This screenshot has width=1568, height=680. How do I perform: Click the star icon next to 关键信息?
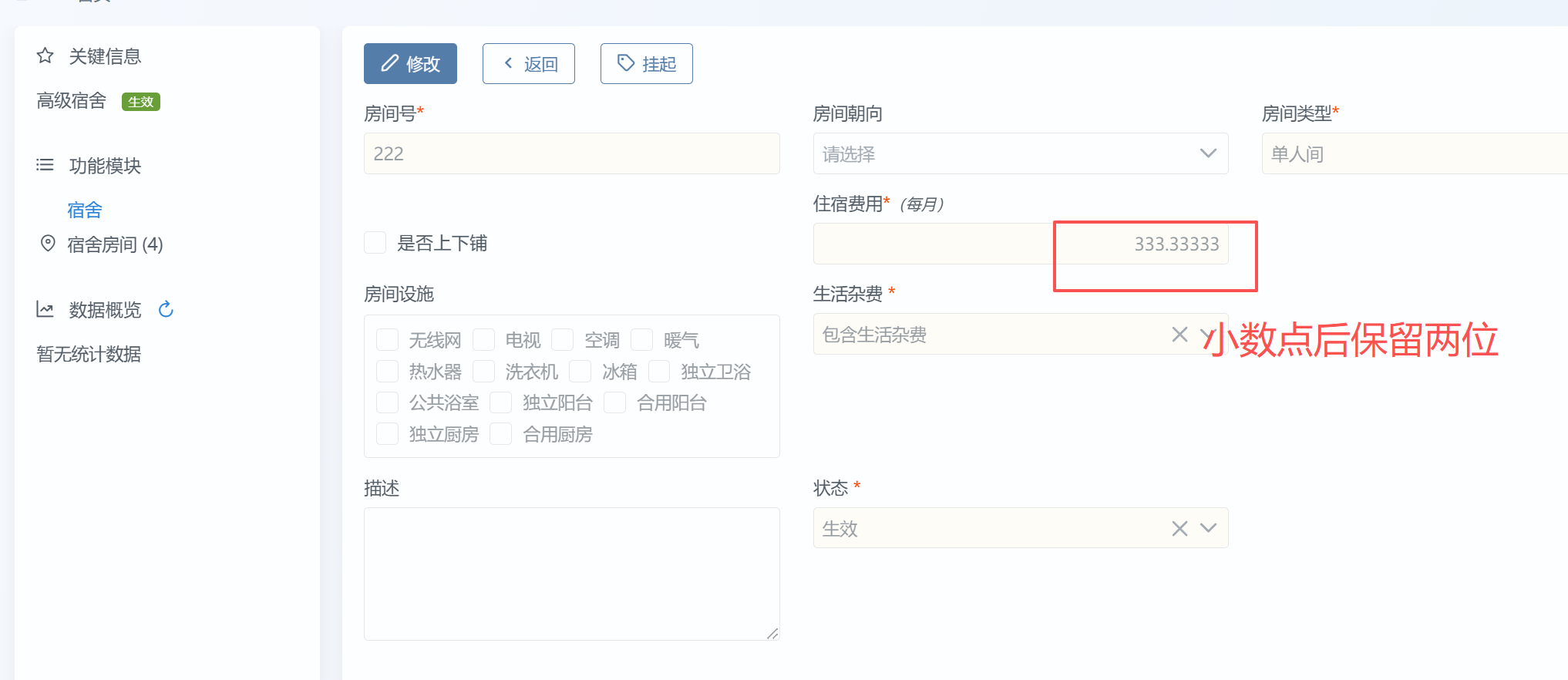(x=45, y=56)
